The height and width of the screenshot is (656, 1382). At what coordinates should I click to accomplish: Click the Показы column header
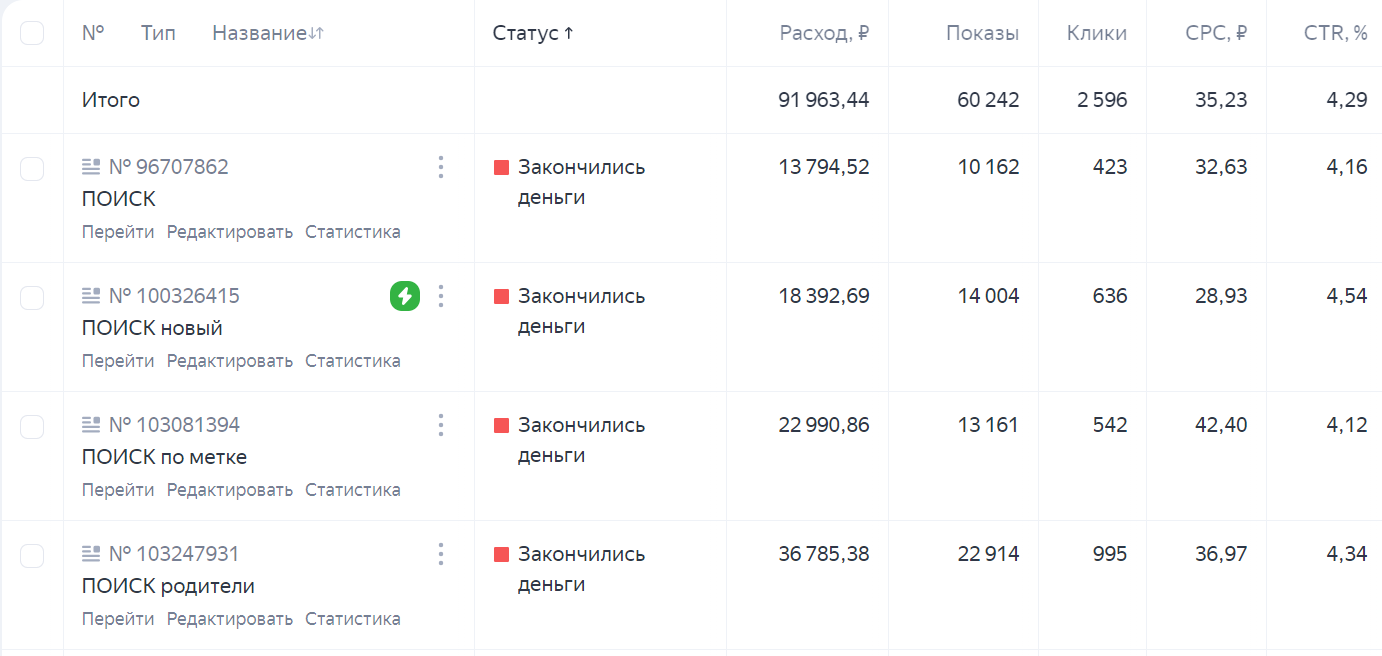click(x=982, y=33)
